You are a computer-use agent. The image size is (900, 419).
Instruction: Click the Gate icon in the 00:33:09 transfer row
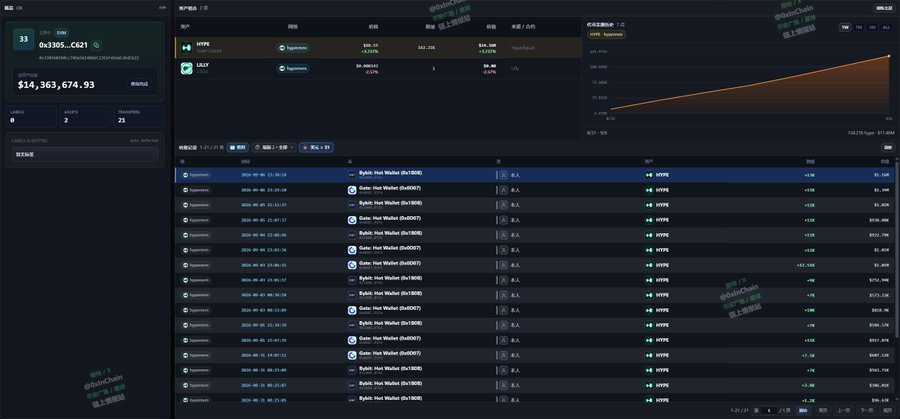tap(352, 310)
